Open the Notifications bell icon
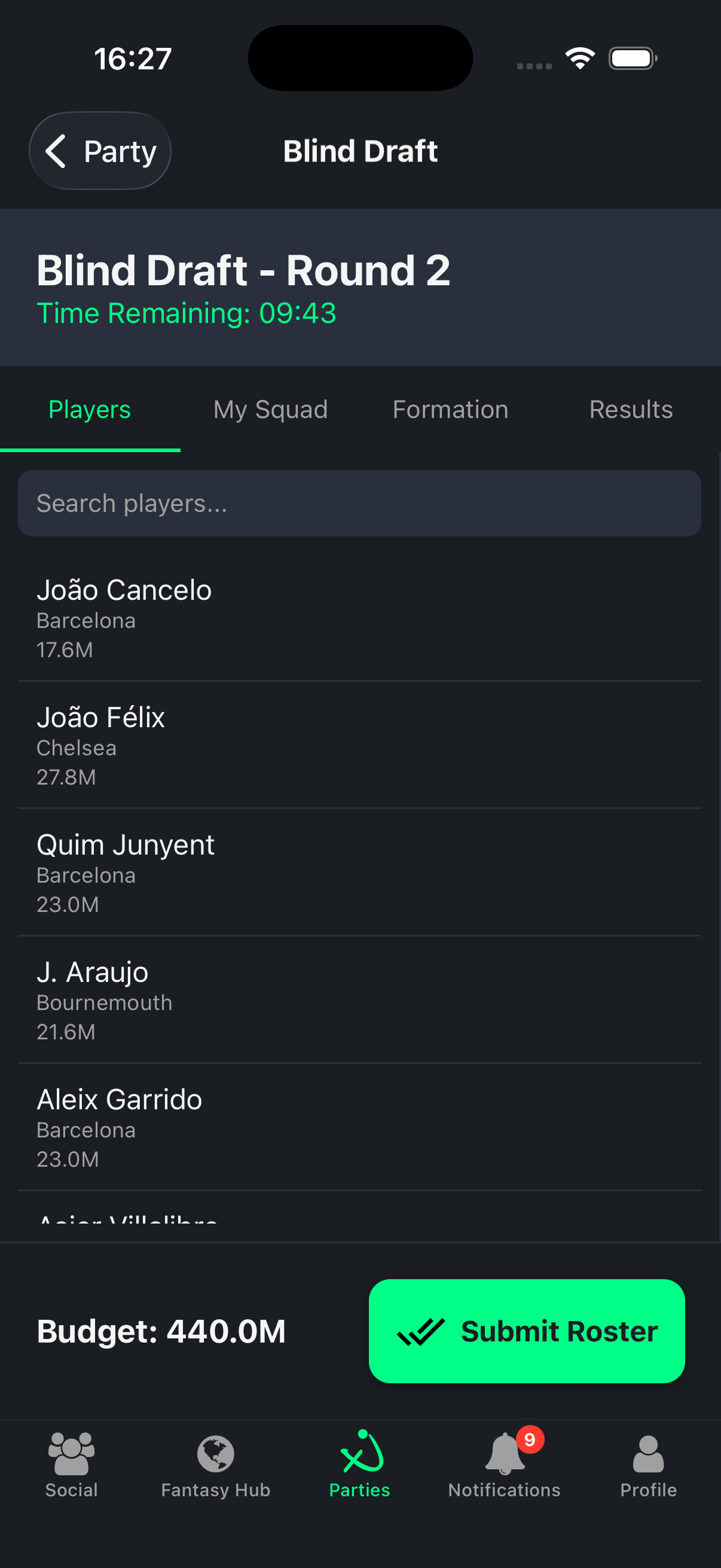The image size is (721, 1568). (504, 1454)
